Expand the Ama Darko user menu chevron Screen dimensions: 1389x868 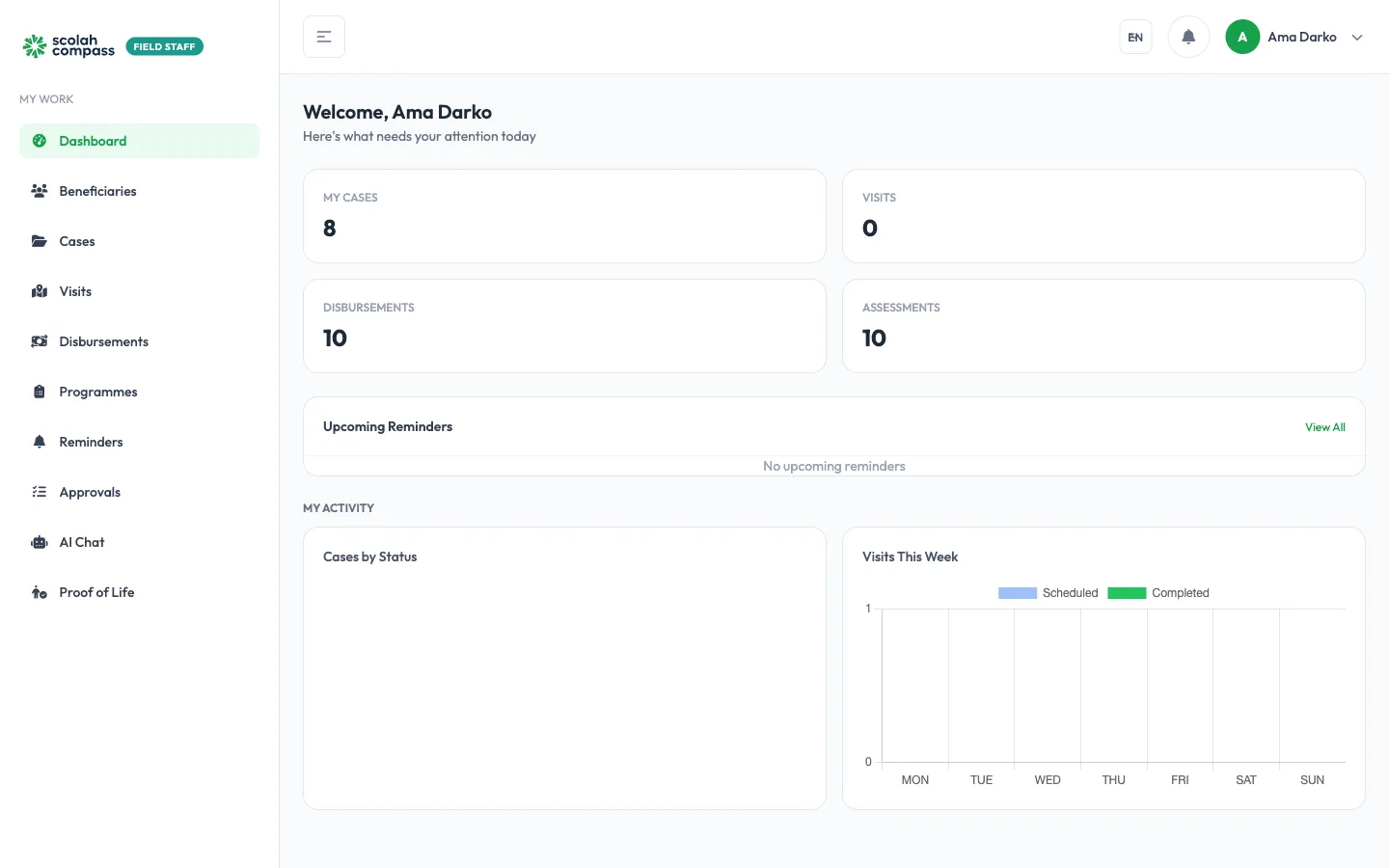click(x=1357, y=38)
